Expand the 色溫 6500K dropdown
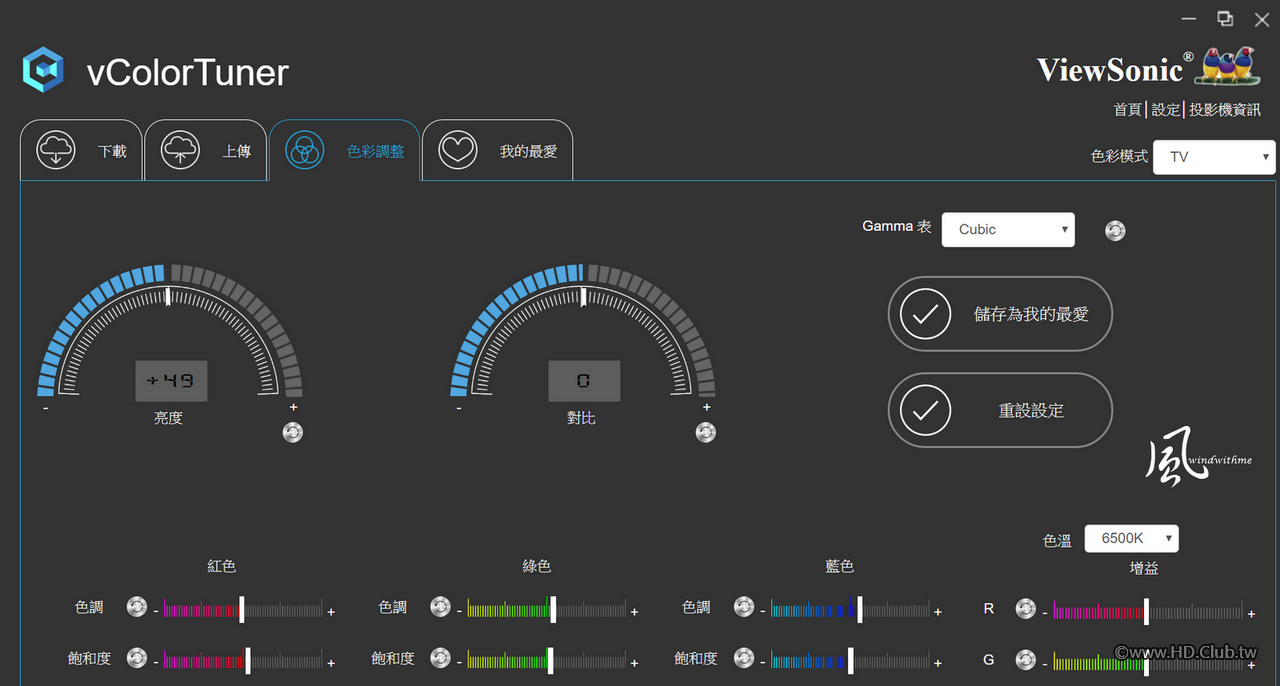 1132,538
